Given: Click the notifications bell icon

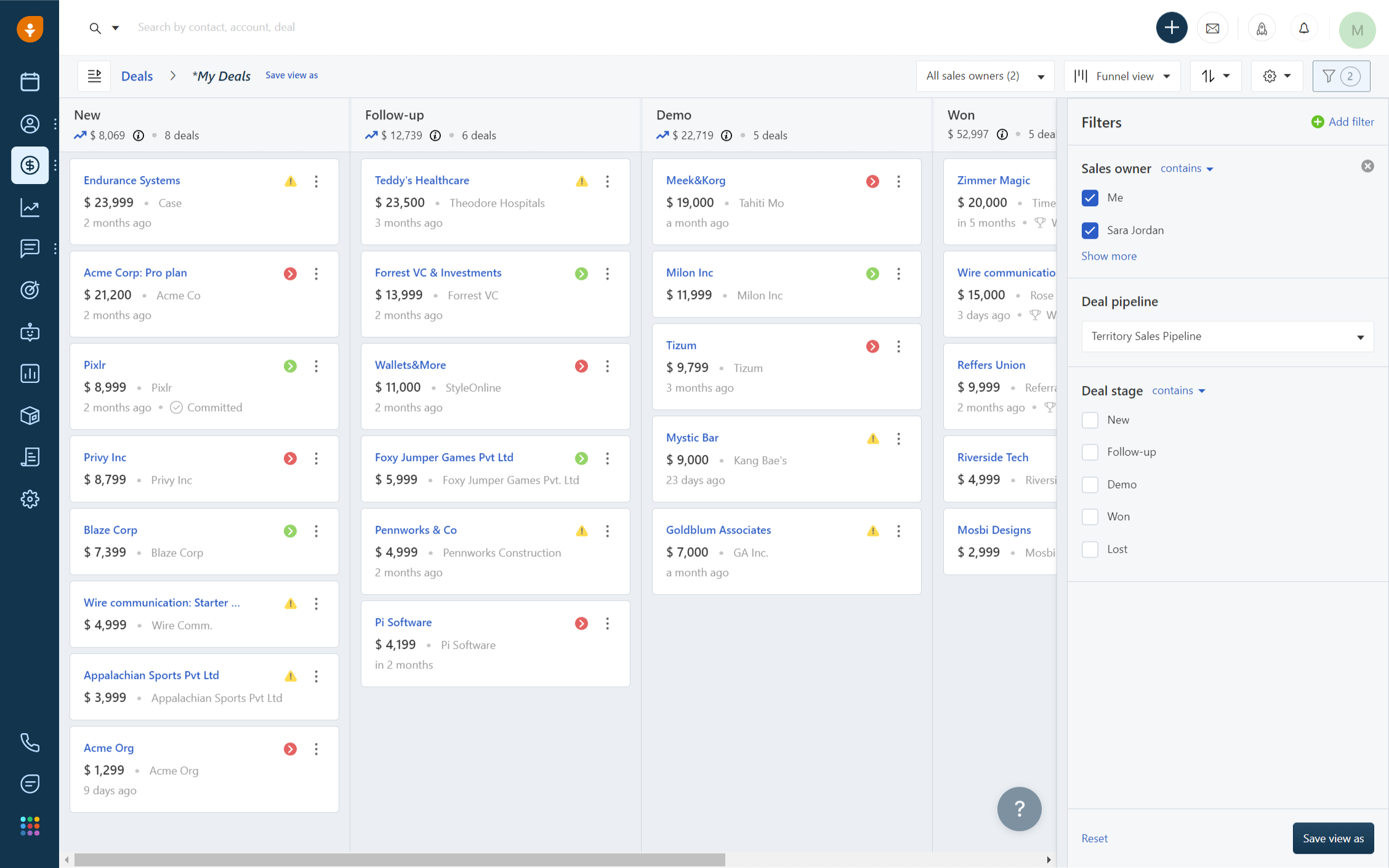Looking at the screenshot, I should pos(1303,28).
